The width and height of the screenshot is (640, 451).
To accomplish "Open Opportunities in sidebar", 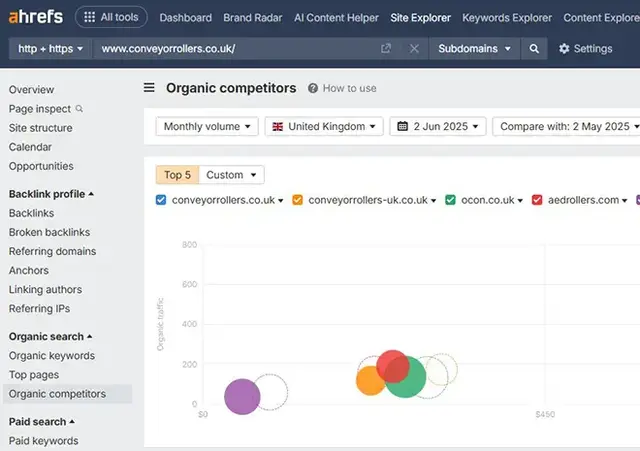I will 41,166.
